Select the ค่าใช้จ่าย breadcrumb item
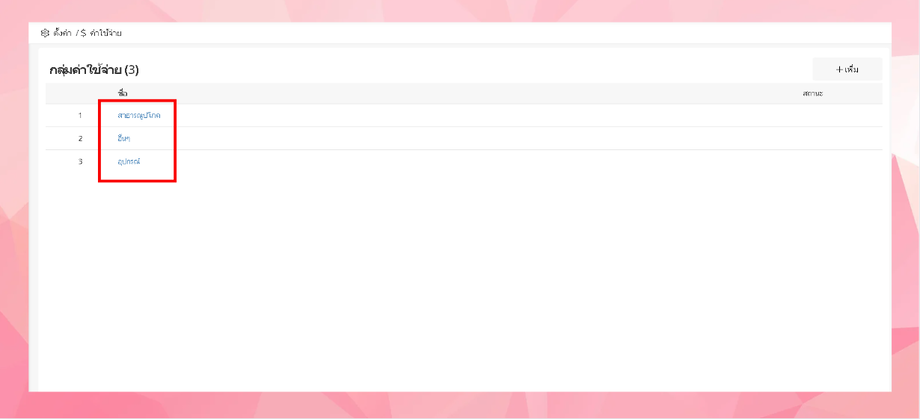 [x=106, y=33]
